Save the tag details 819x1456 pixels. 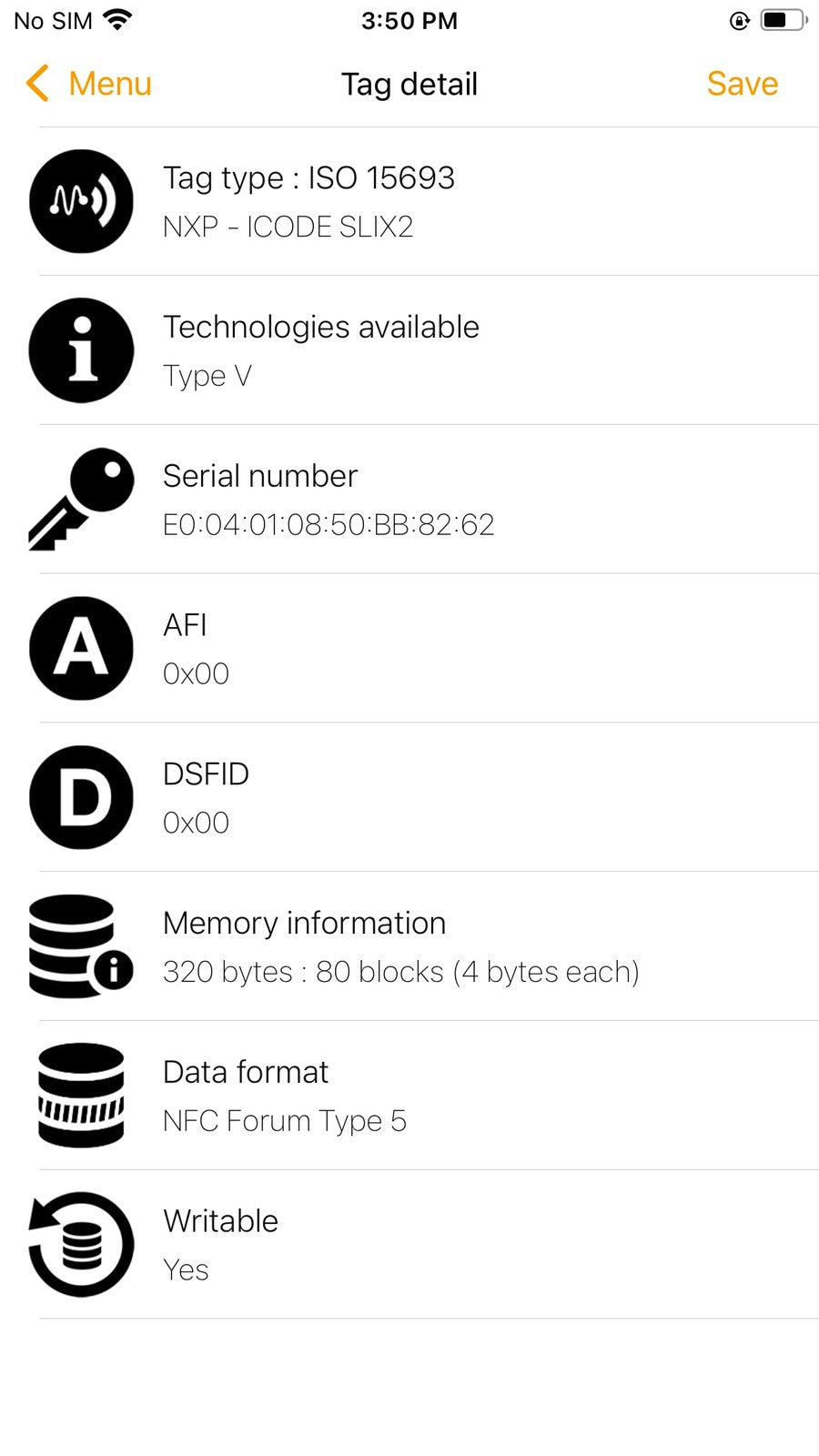point(742,84)
